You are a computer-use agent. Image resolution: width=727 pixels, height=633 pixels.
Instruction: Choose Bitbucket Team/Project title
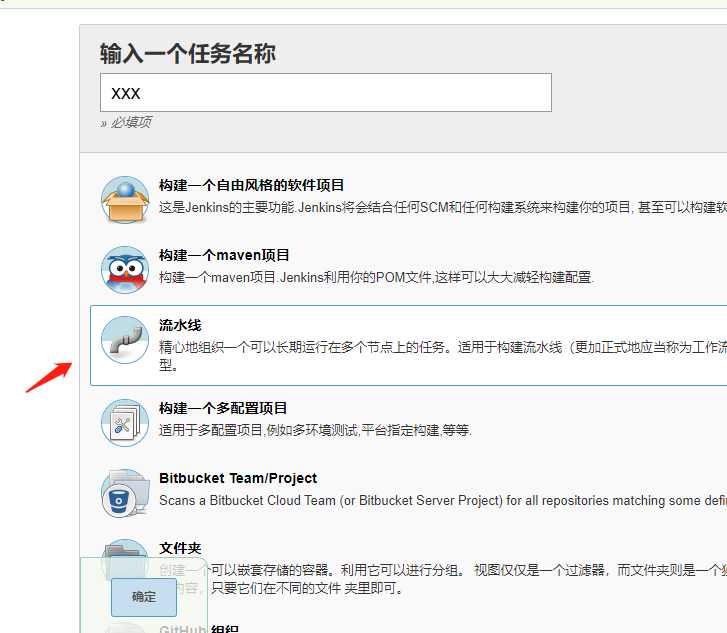(x=238, y=478)
